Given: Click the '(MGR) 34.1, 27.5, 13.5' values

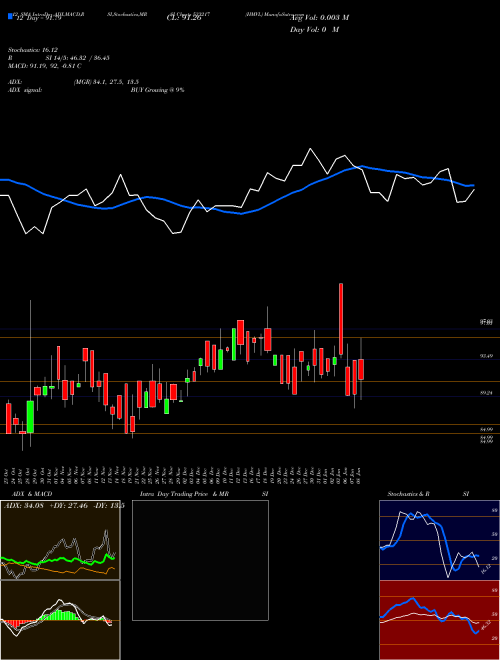Looking at the screenshot, I should pos(106,82).
